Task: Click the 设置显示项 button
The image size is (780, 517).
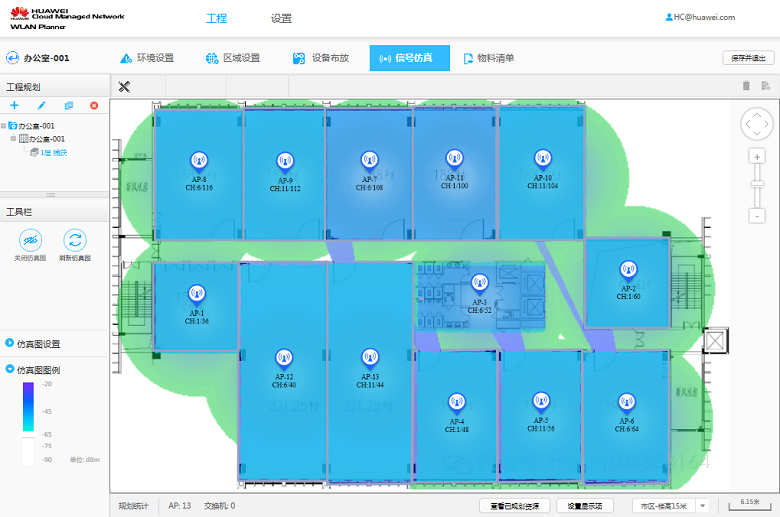Action: click(585, 506)
